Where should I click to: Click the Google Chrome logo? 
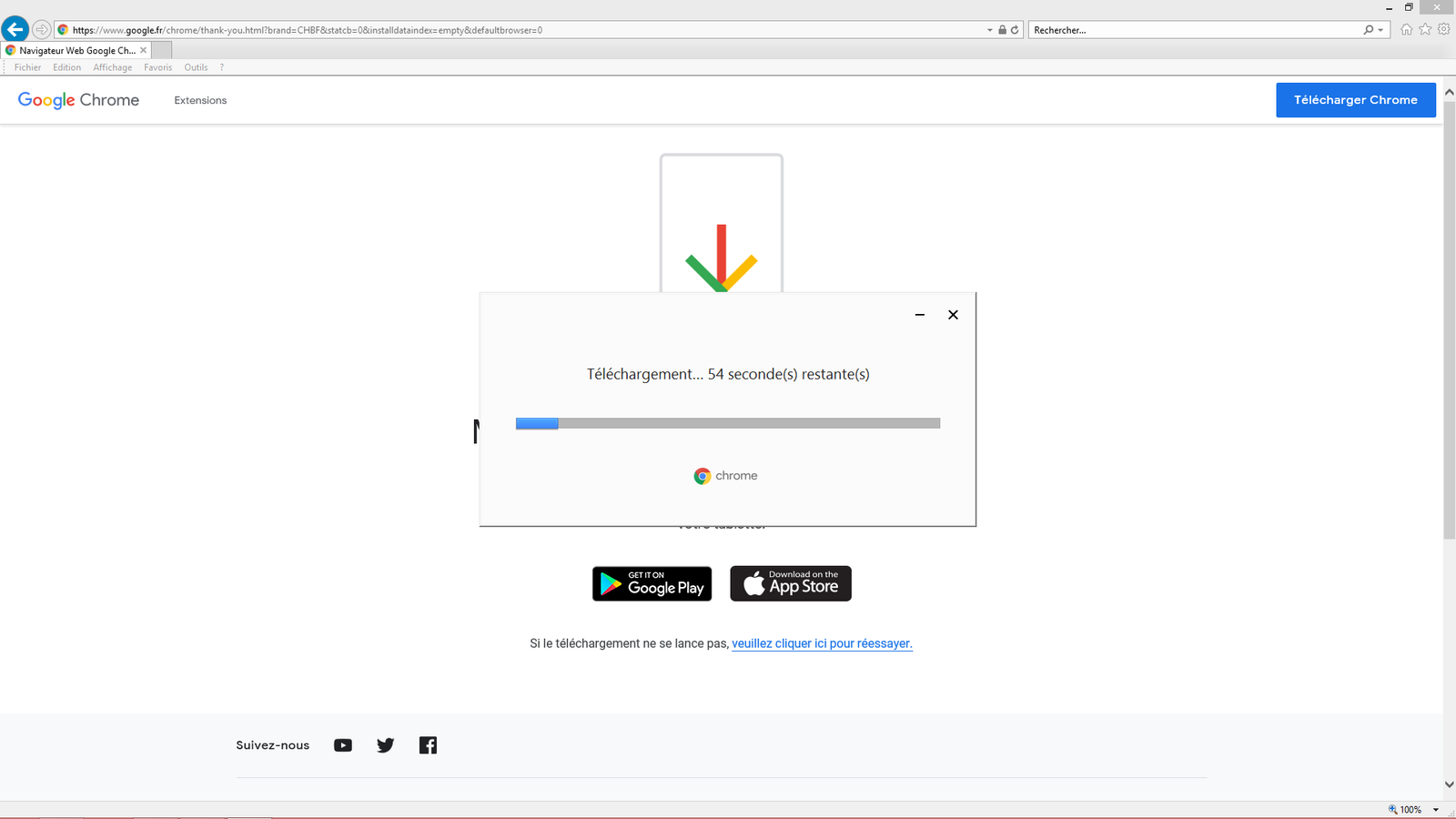(78, 100)
